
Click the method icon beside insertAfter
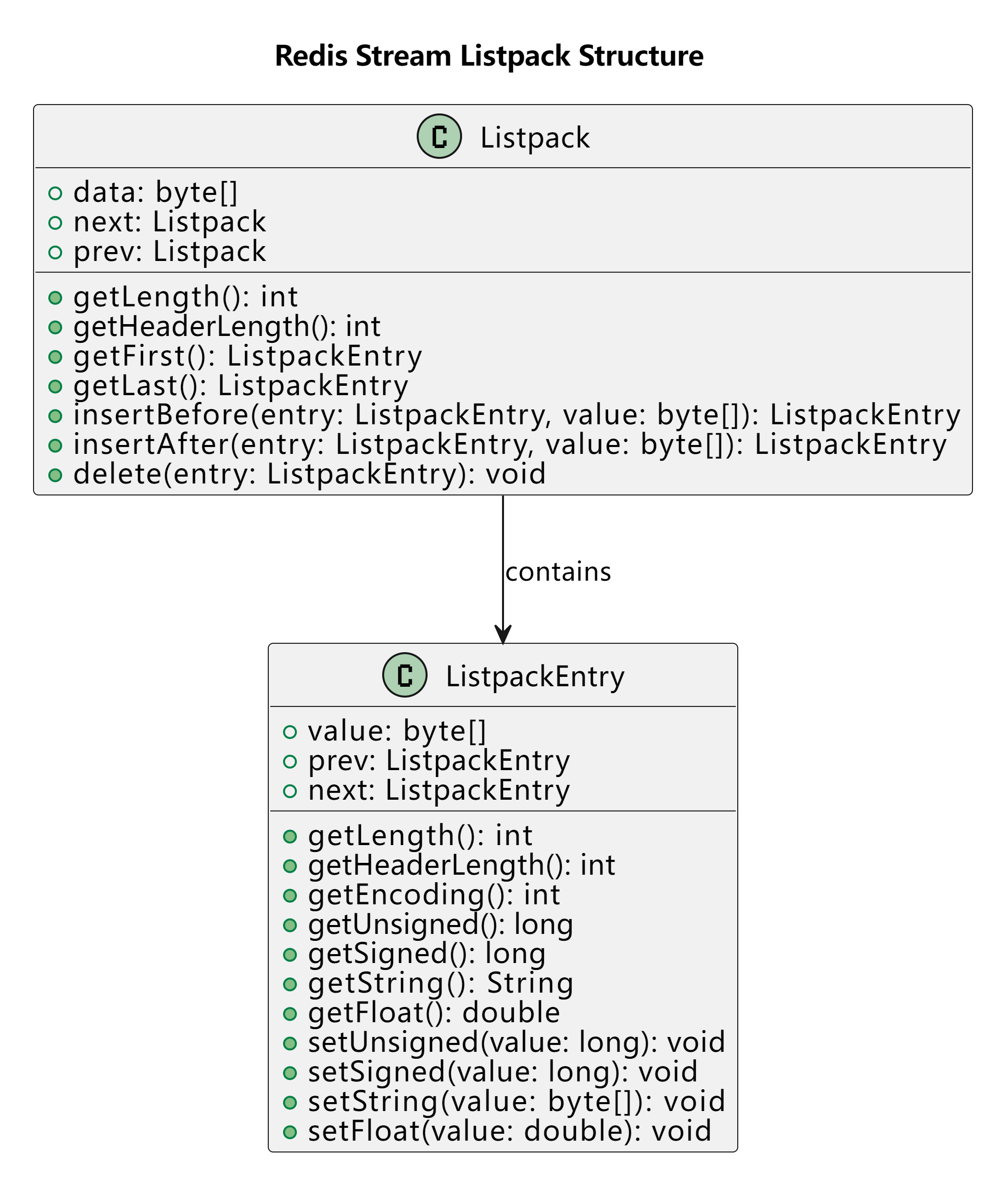click(55, 445)
